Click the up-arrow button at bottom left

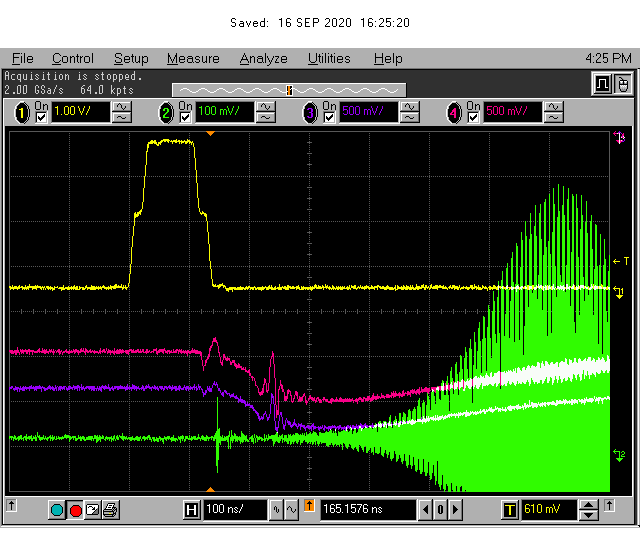[11, 506]
